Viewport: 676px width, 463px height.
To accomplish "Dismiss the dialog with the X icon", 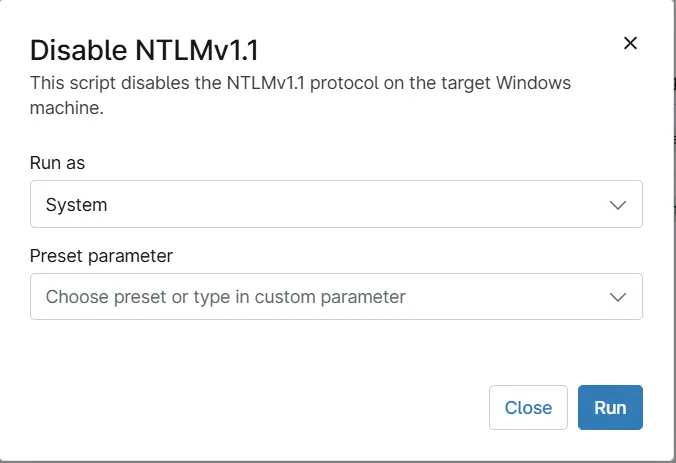I will click(x=630, y=43).
